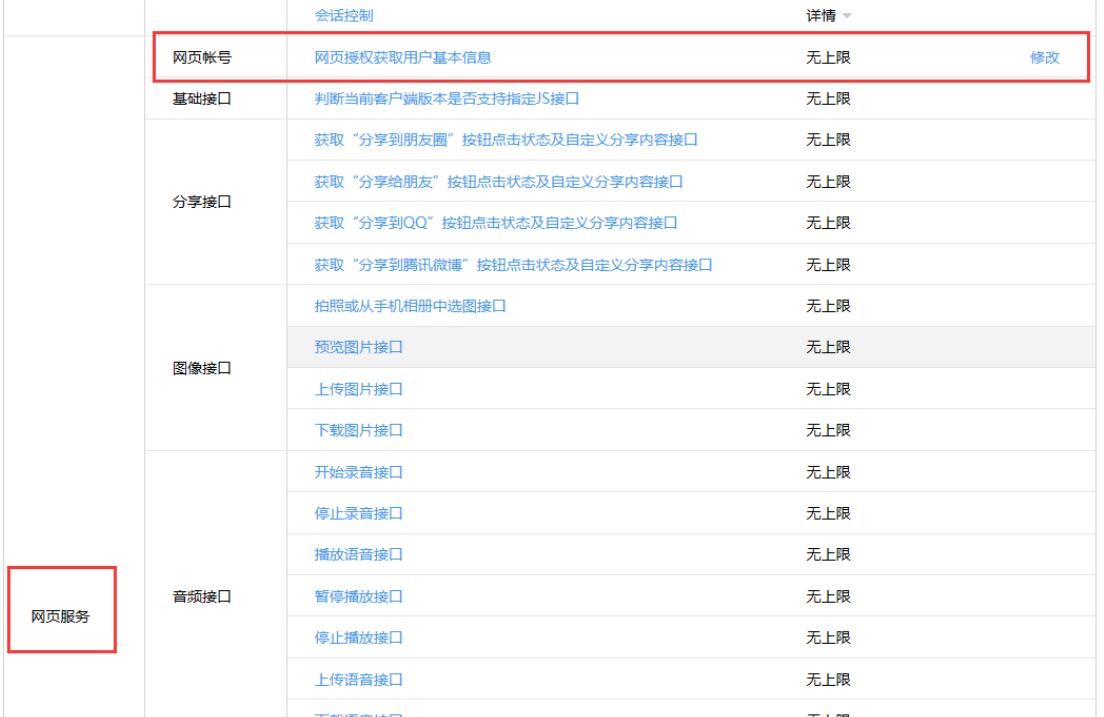1104x717 pixels.
Task: Click 无上限 in the 下载图片接口 row
Action: click(x=828, y=430)
